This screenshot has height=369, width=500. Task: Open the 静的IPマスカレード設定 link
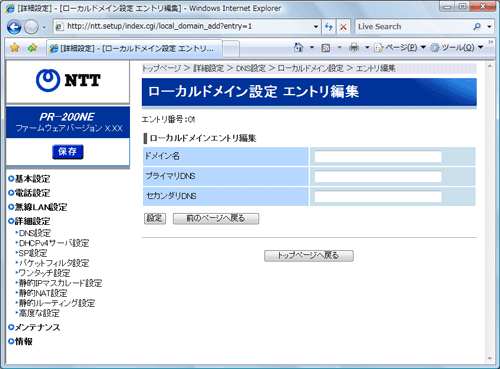point(59,283)
